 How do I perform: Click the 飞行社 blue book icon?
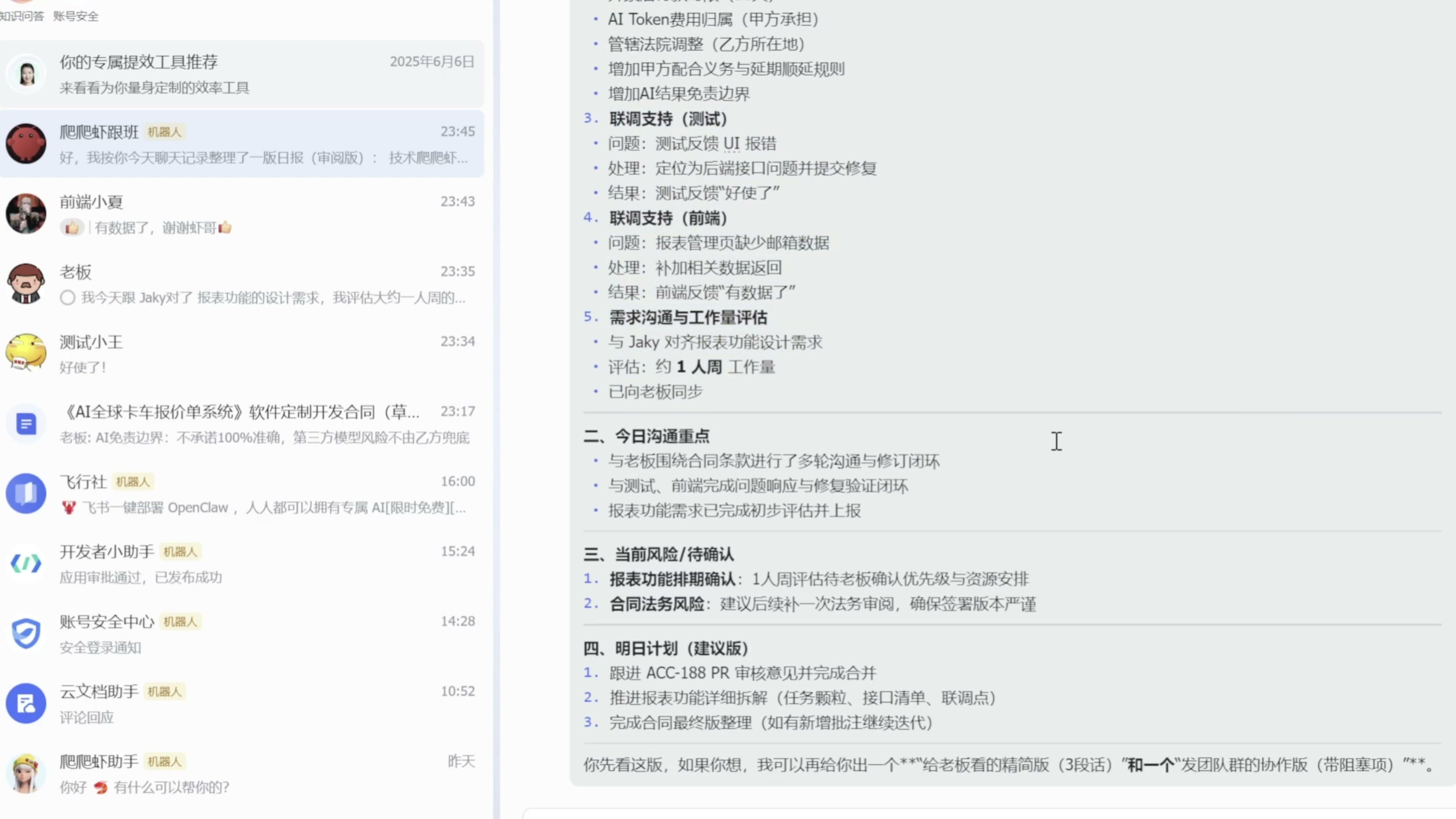pos(26,493)
